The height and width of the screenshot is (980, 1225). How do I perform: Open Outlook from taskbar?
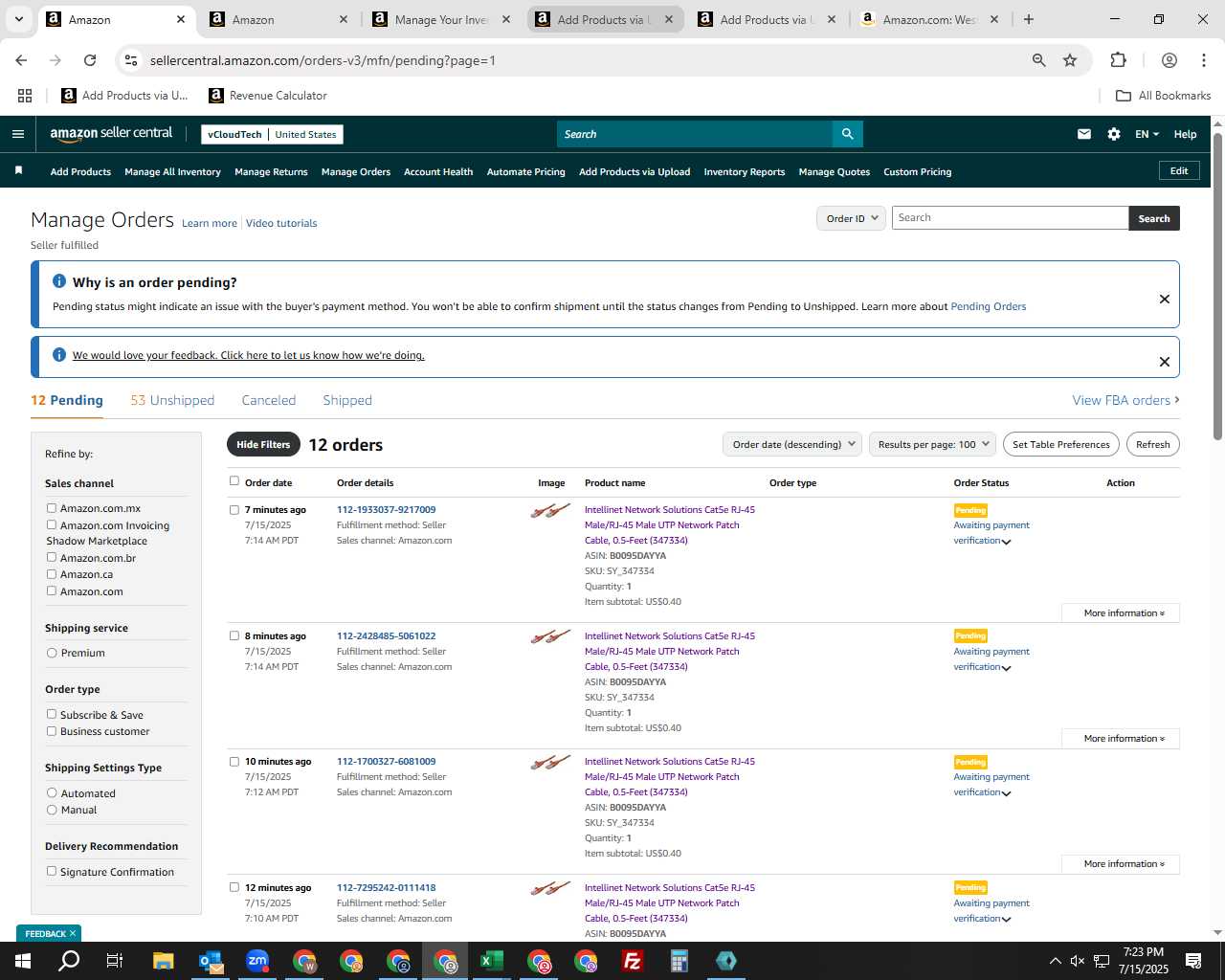click(x=211, y=961)
